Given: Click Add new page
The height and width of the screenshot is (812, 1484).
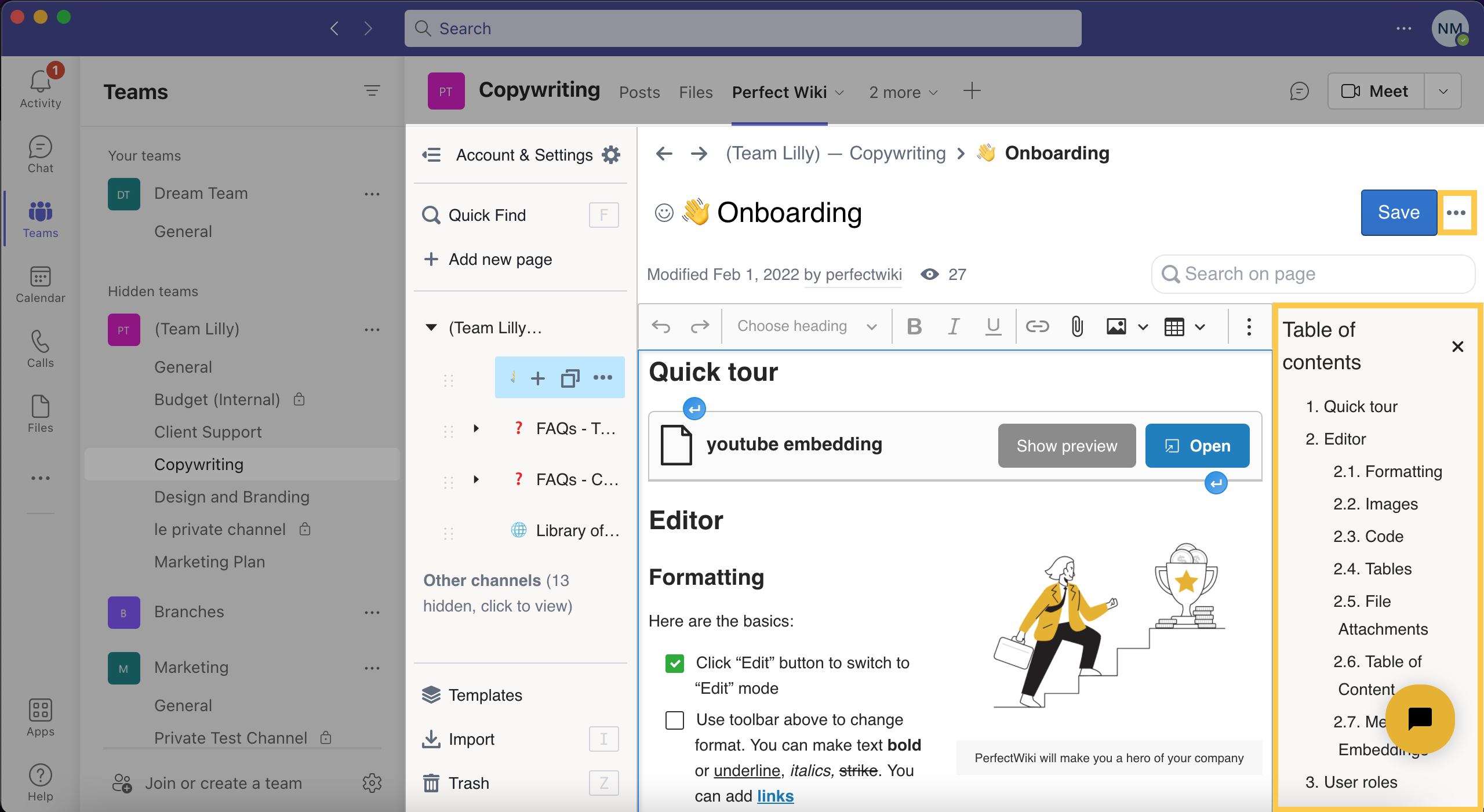Looking at the screenshot, I should [x=488, y=259].
